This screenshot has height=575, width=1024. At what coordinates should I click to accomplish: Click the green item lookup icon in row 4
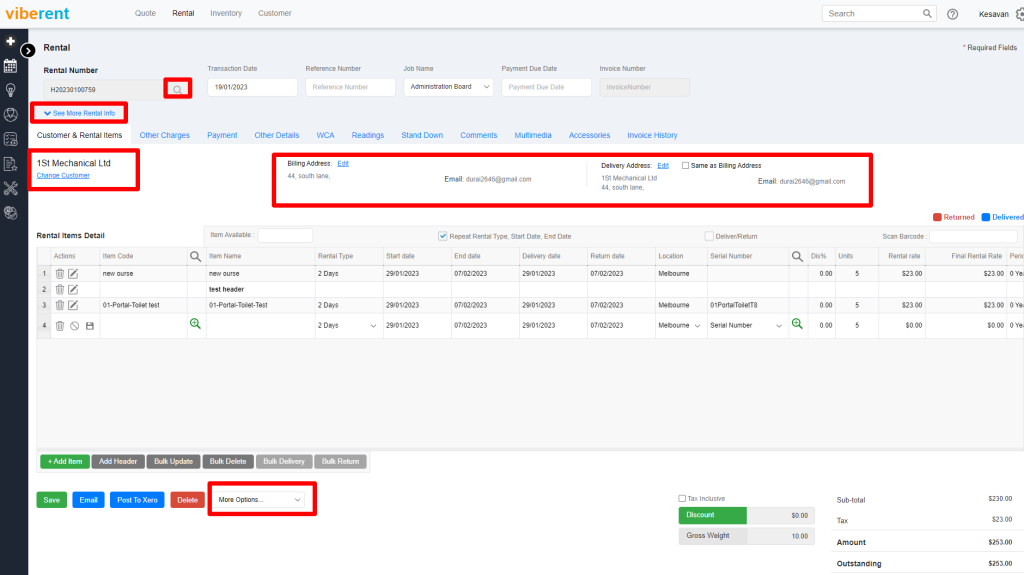click(195, 324)
